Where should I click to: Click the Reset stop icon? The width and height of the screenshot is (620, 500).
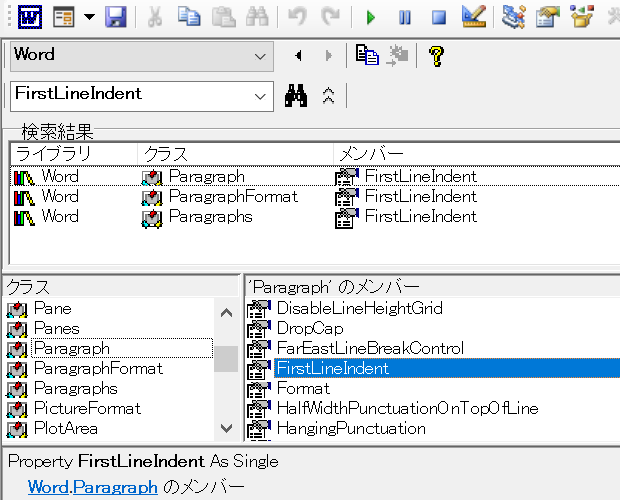[x=439, y=18]
